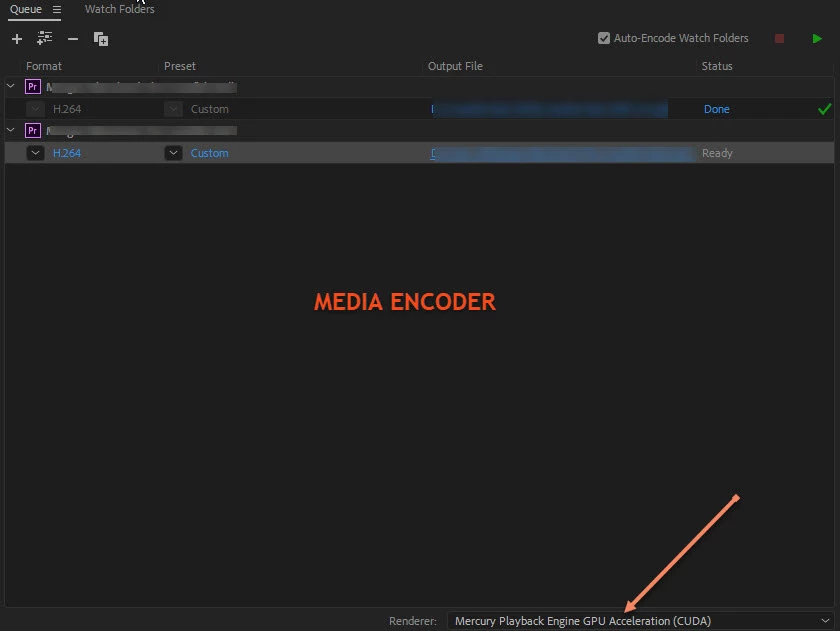The image size is (840, 631).
Task: Click the green checkmark icon on Done row
Action: 824,109
